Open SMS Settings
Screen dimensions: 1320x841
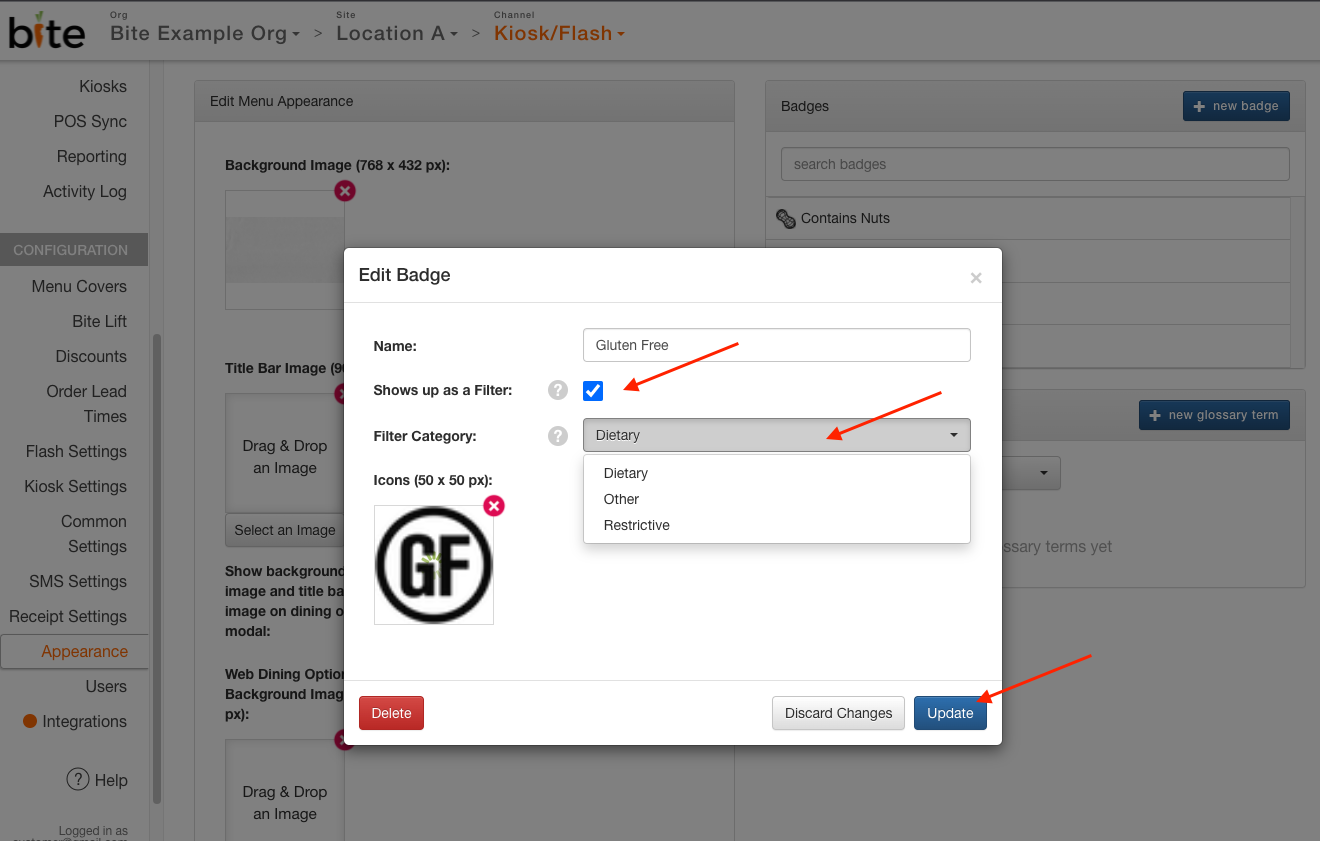pyautogui.click(x=78, y=581)
